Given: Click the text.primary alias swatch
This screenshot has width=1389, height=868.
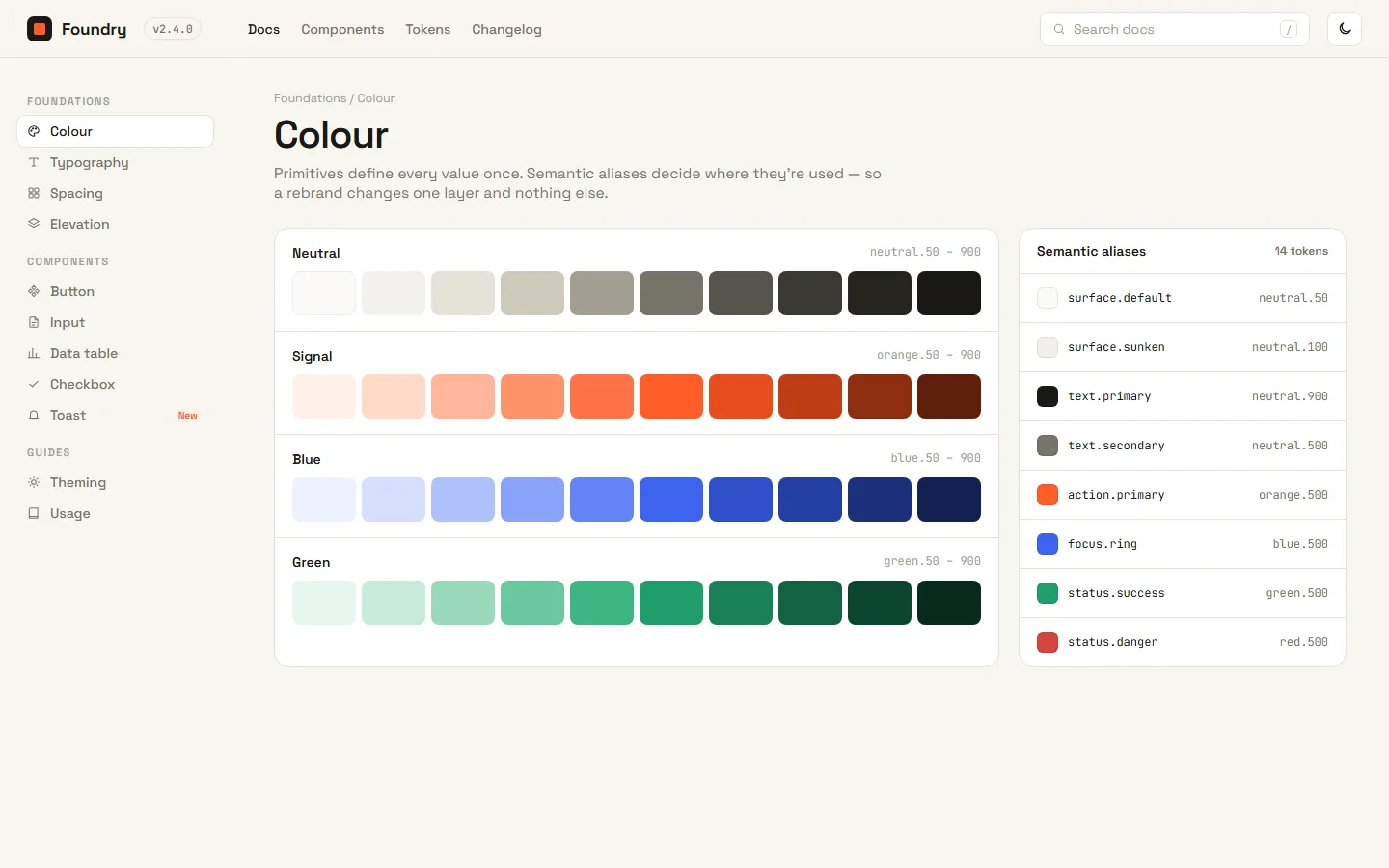Looking at the screenshot, I should point(1048,396).
